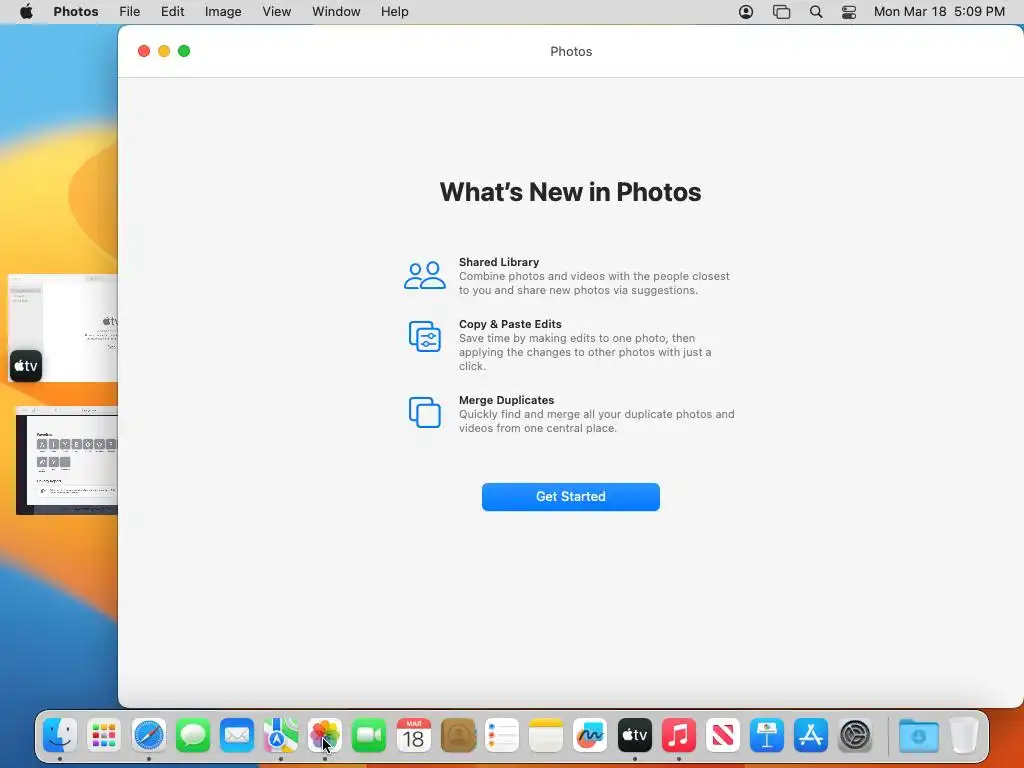Open the Downloads folder in the Dock
Image resolution: width=1024 pixels, height=768 pixels.
coord(918,735)
